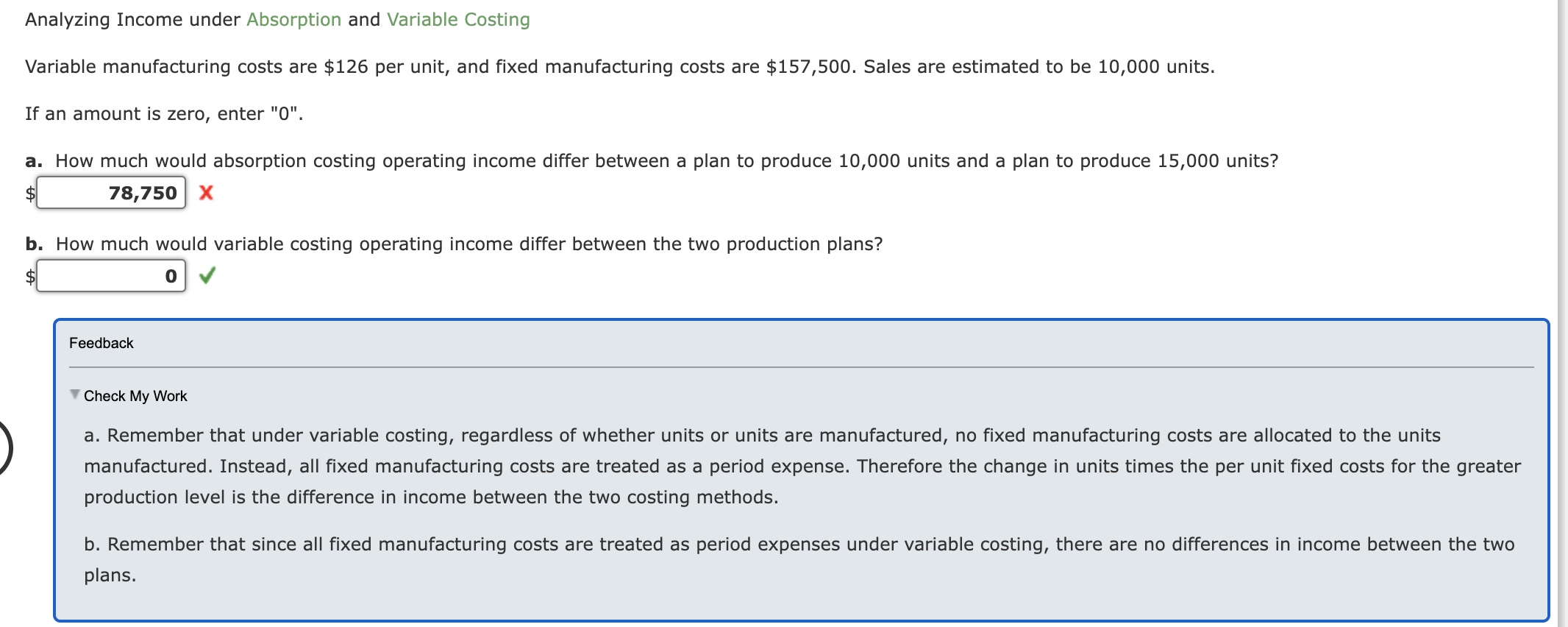The height and width of the screenshot is (627, 1568).
Task: Select the answer field containing 78,750
Action: click(x=110, y=194)
